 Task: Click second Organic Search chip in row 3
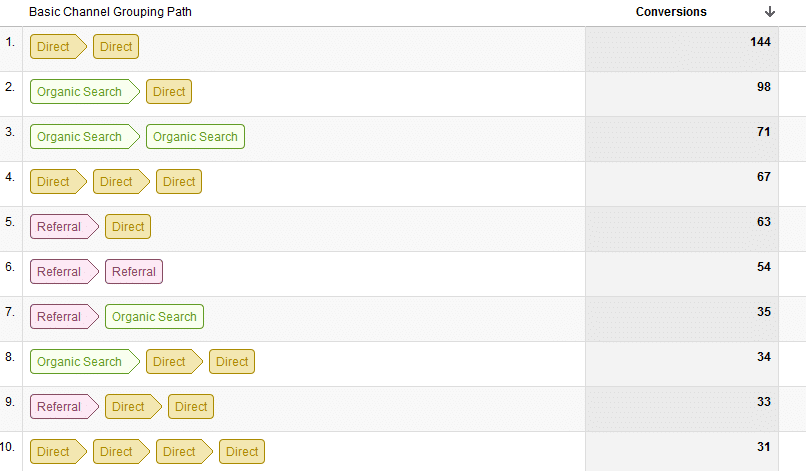(195, 137)
